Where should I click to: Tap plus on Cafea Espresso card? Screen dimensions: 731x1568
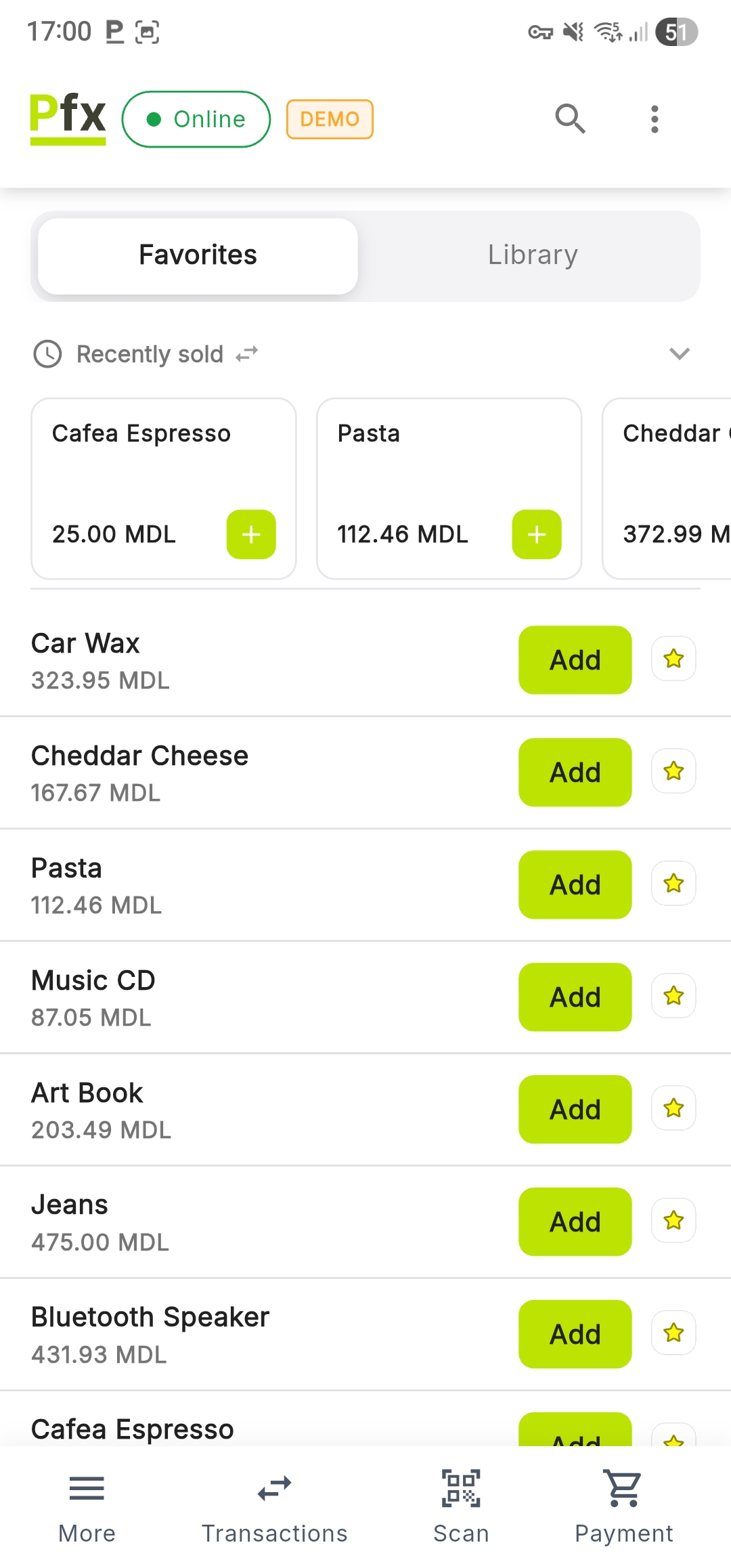tap(251, 534)
